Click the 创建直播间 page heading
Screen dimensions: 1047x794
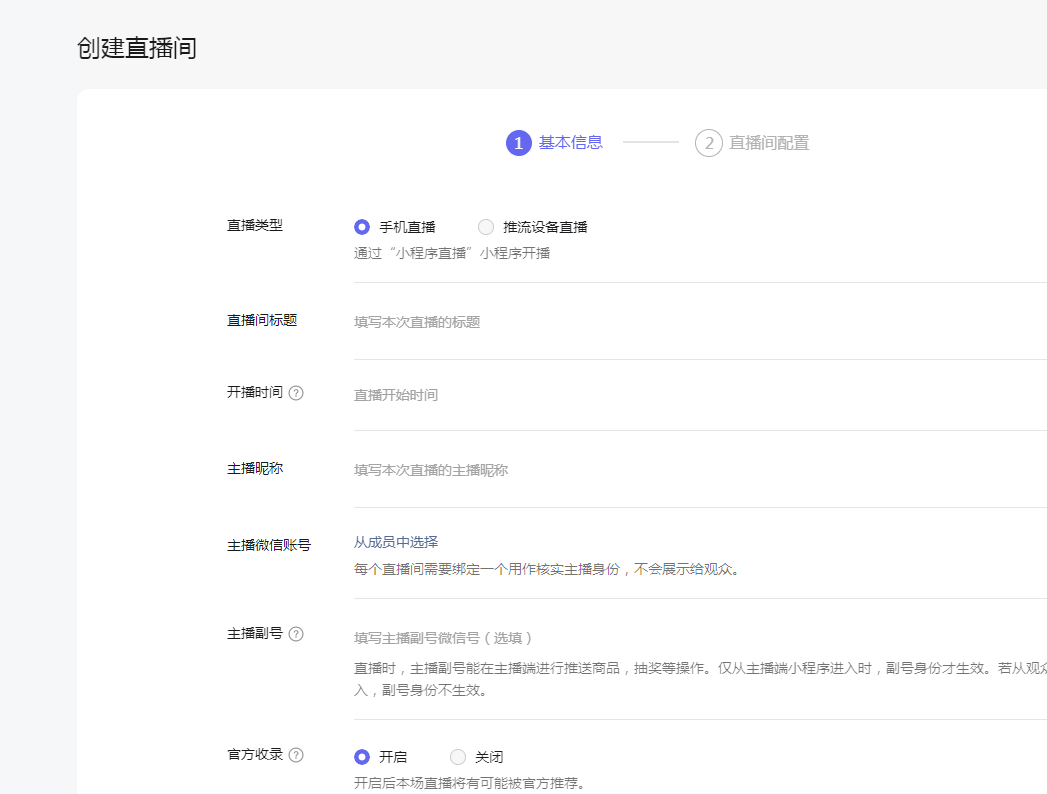click(137, 48)
